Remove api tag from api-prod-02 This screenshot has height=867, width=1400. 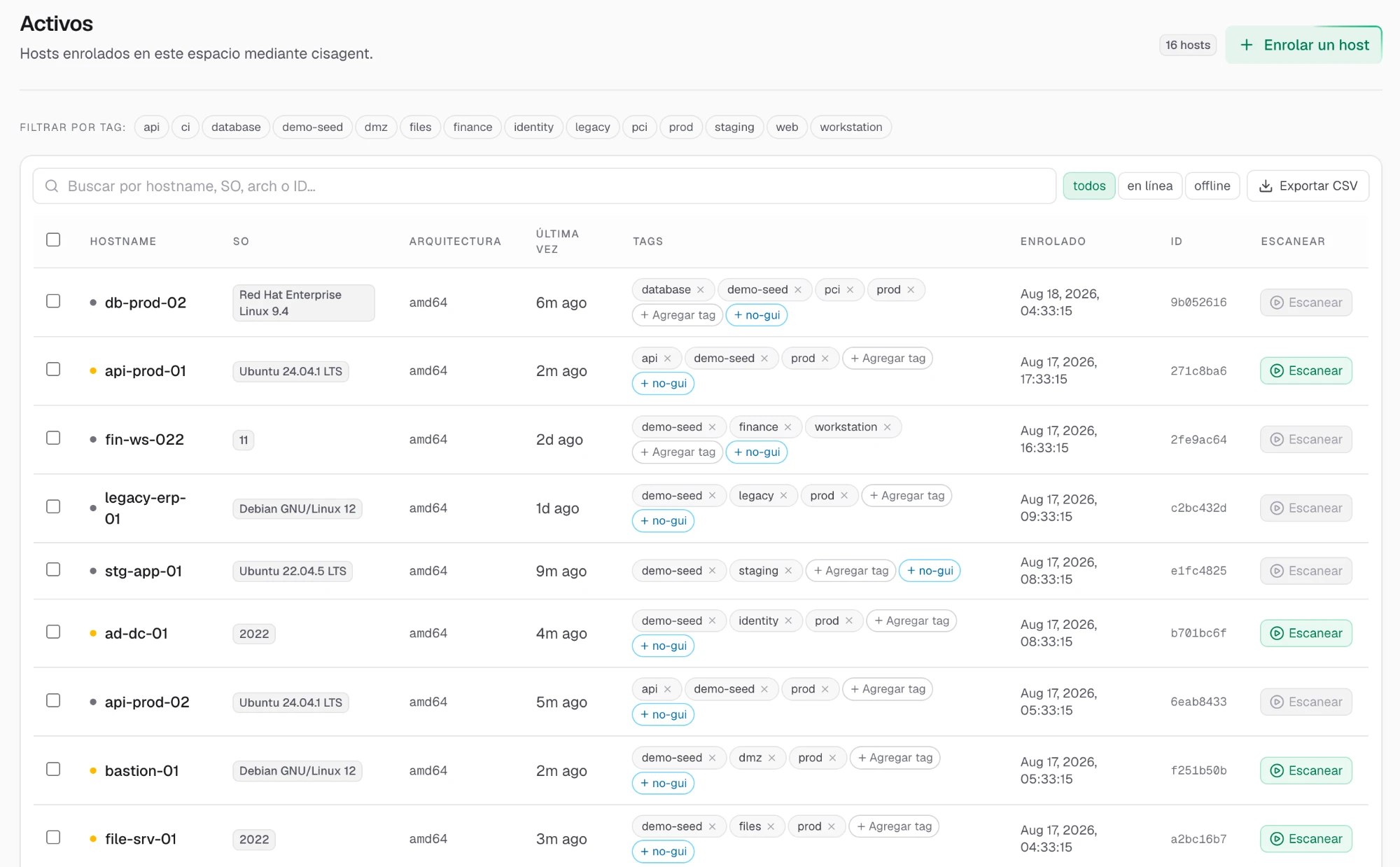[x=667, y=690]
